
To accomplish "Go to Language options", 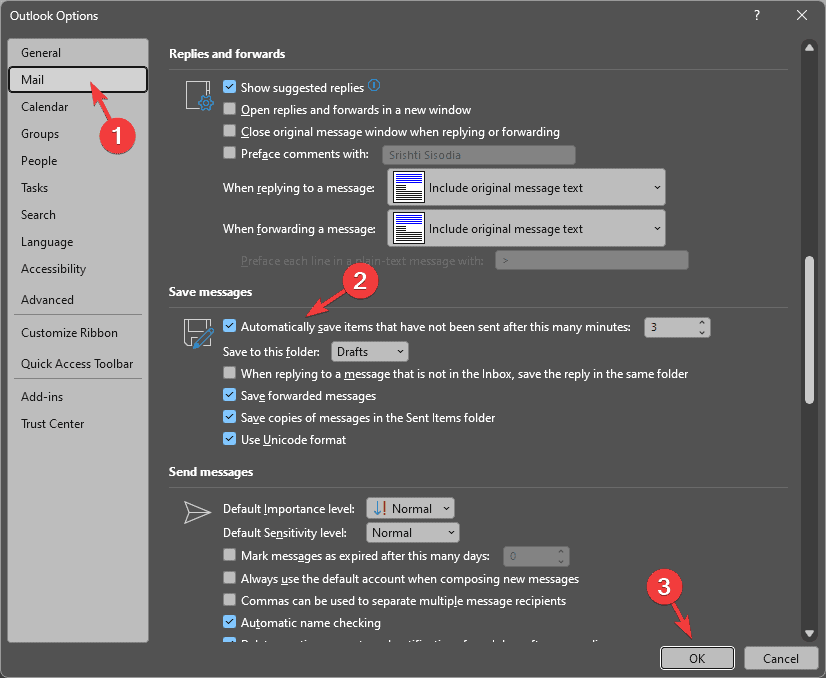I will [x=78, y=242].
